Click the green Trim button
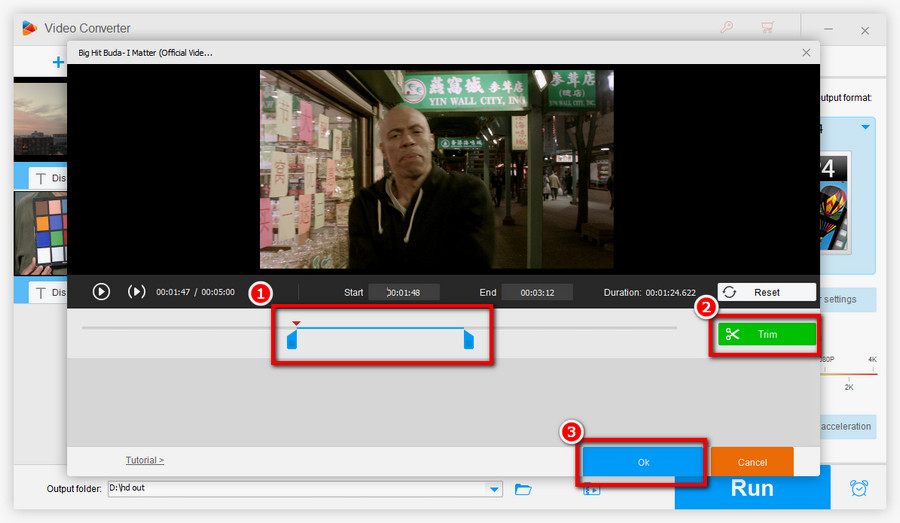 click(x=766, y=334)
